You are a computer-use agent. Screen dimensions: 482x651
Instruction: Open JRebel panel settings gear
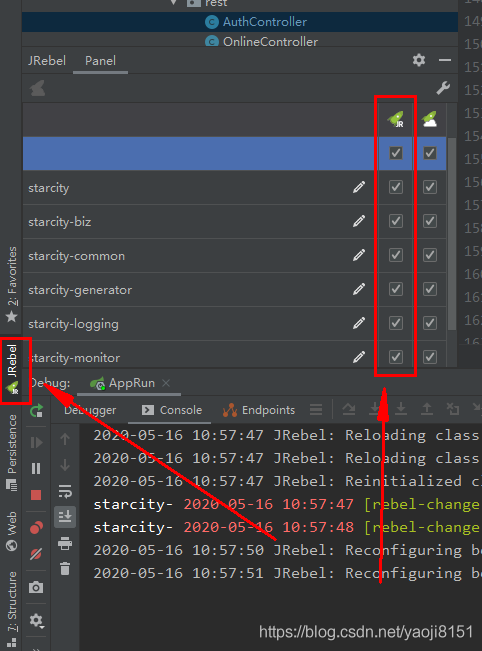[419, 60]
